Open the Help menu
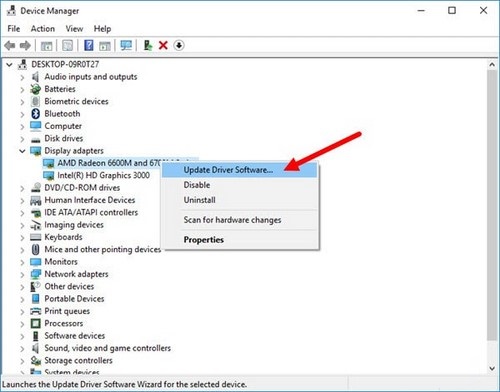 102,29
